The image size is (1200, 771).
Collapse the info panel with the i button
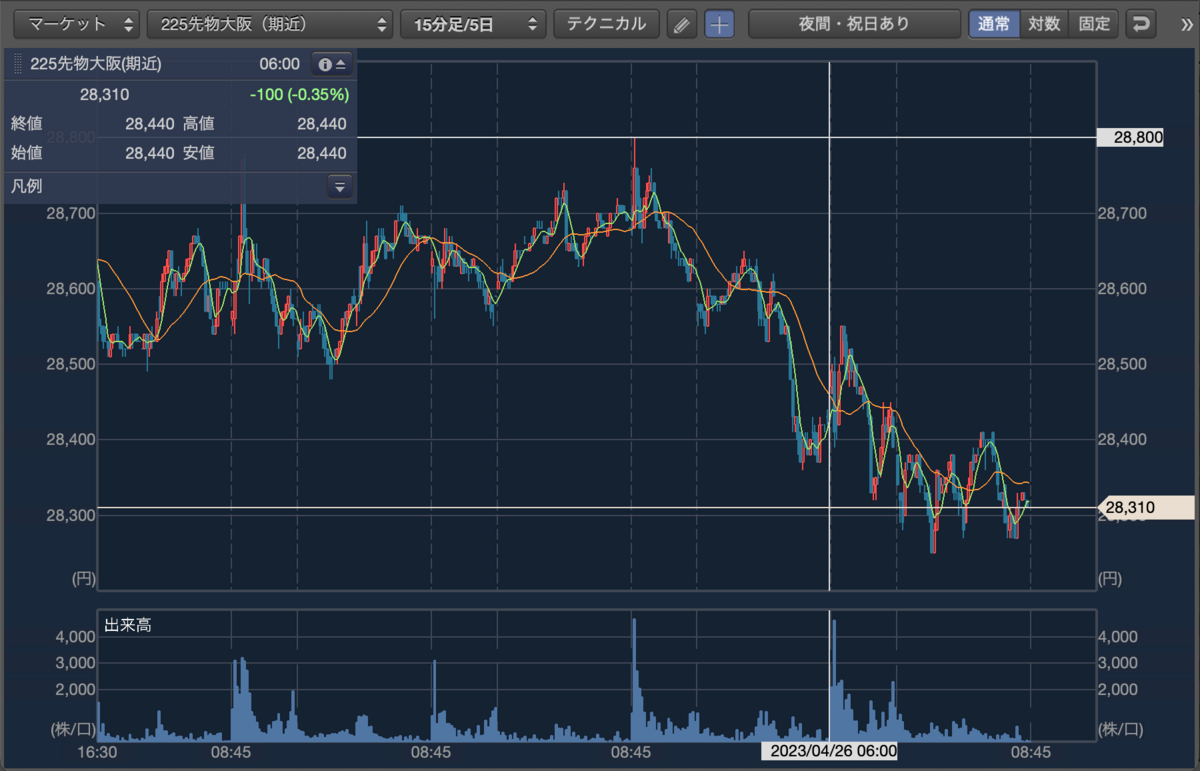tap(332, 64)
